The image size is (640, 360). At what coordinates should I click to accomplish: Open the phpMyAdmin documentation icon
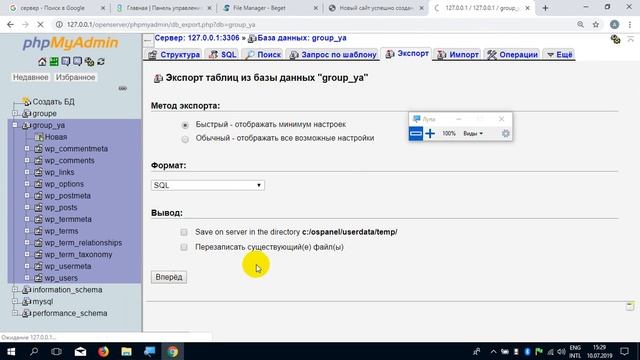66,62
